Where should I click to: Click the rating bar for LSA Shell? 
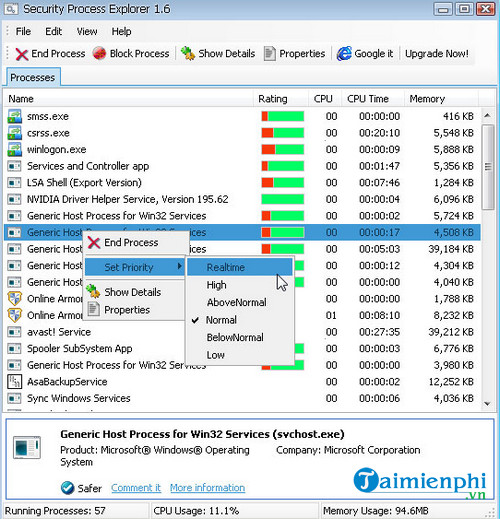pos(283,183)
